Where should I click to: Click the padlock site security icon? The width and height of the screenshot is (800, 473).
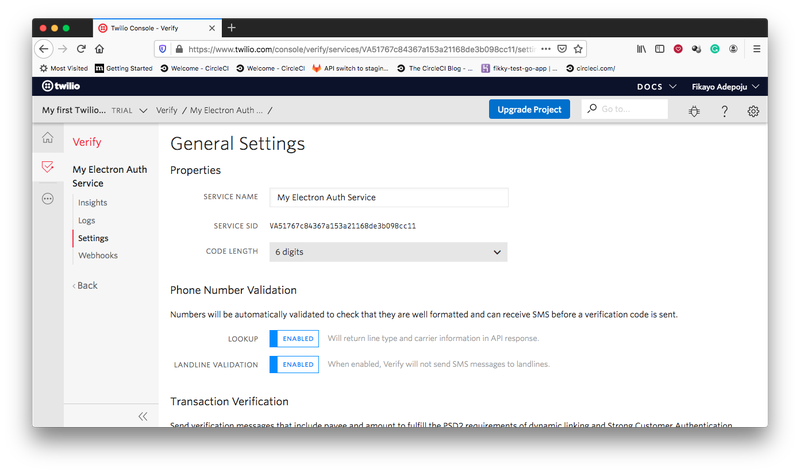(179, 49)
